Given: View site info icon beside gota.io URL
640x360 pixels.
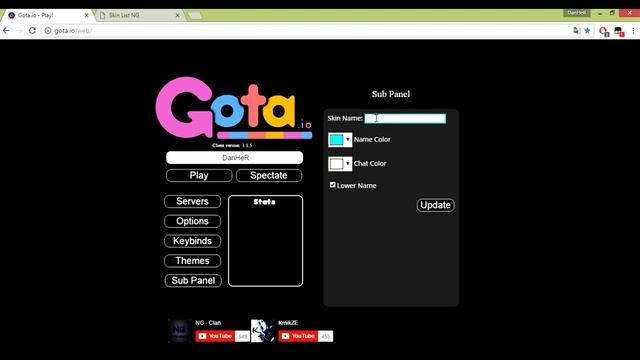Looking at the screenshot, I should [x=48, y=31].
